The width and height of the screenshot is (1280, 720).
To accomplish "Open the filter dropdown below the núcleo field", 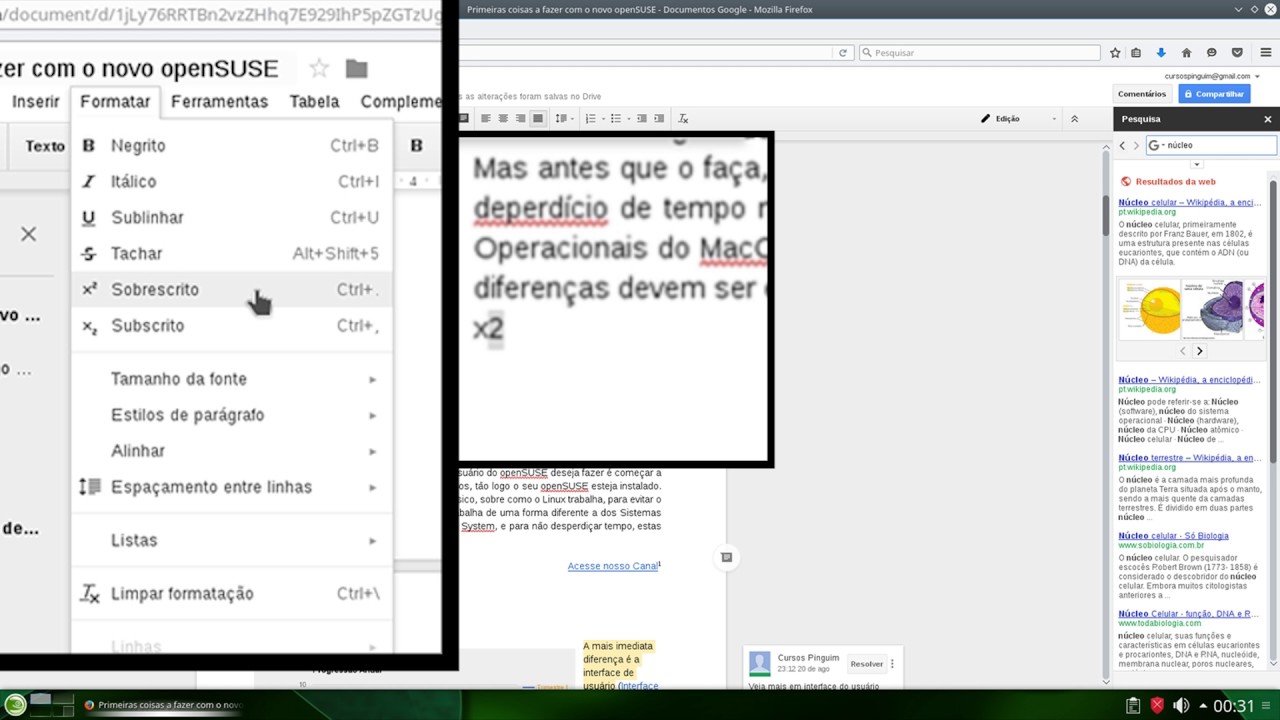I will point(1196,164).
